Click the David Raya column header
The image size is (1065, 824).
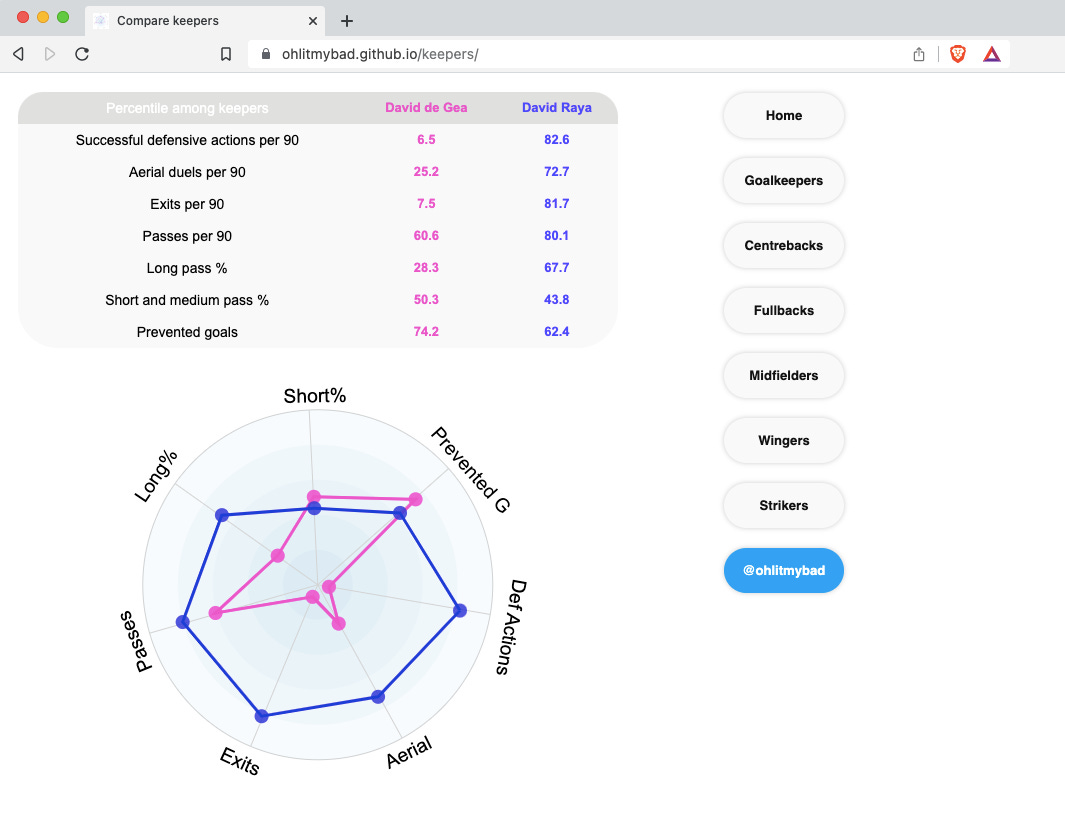coord(557,107)
